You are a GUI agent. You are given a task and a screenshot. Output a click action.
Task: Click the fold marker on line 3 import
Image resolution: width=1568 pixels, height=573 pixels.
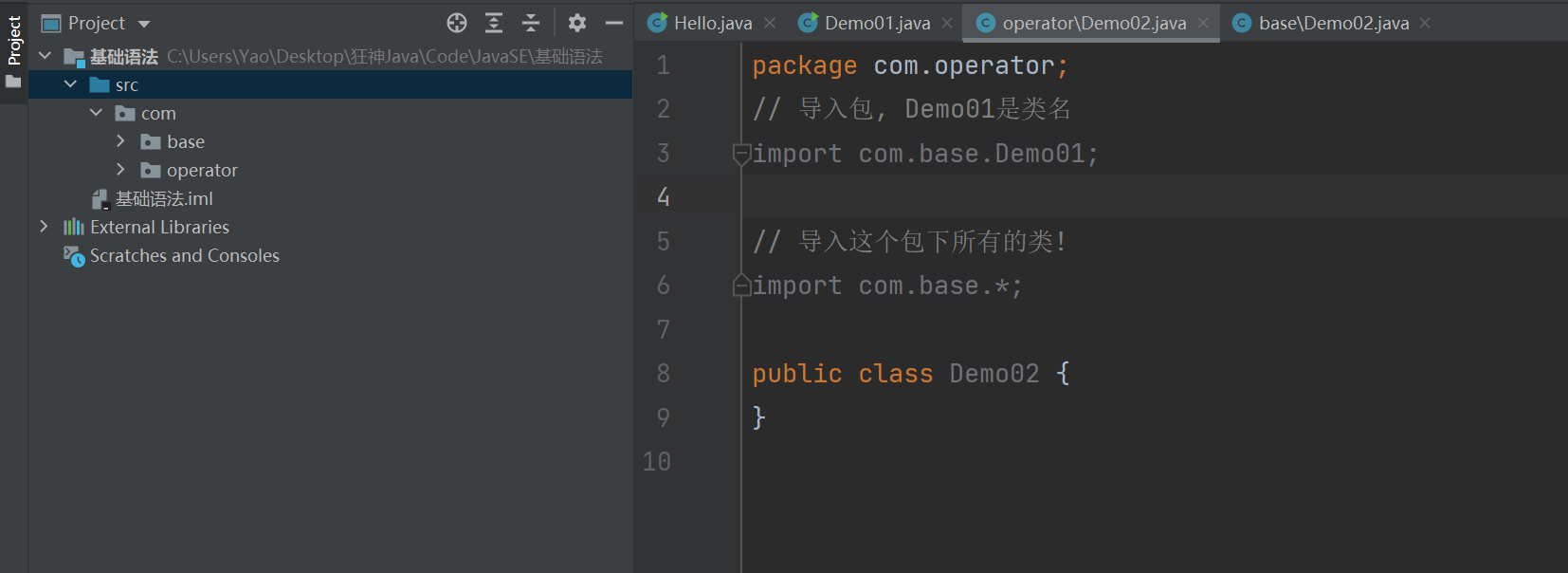tap(741, 154)
